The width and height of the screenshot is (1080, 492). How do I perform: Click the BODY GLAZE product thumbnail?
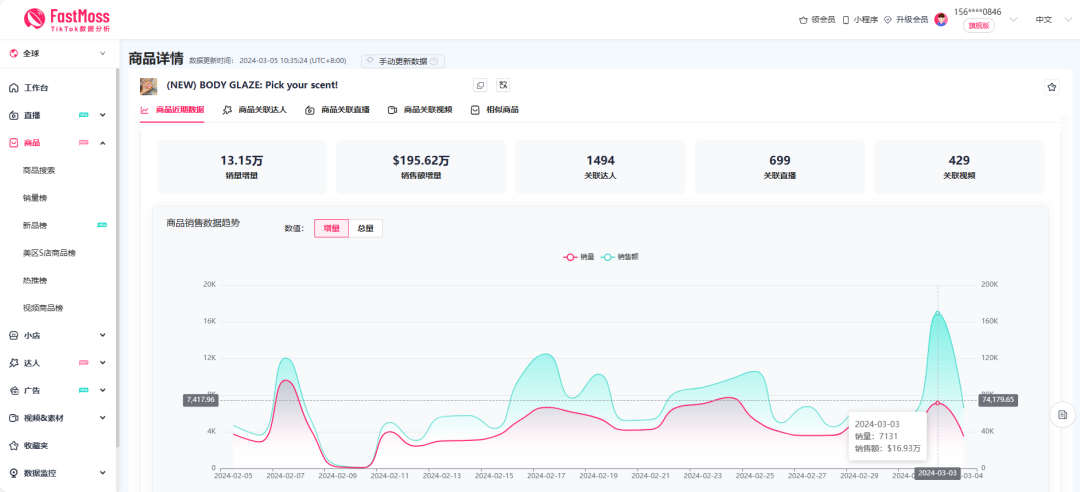pos(148,86)
